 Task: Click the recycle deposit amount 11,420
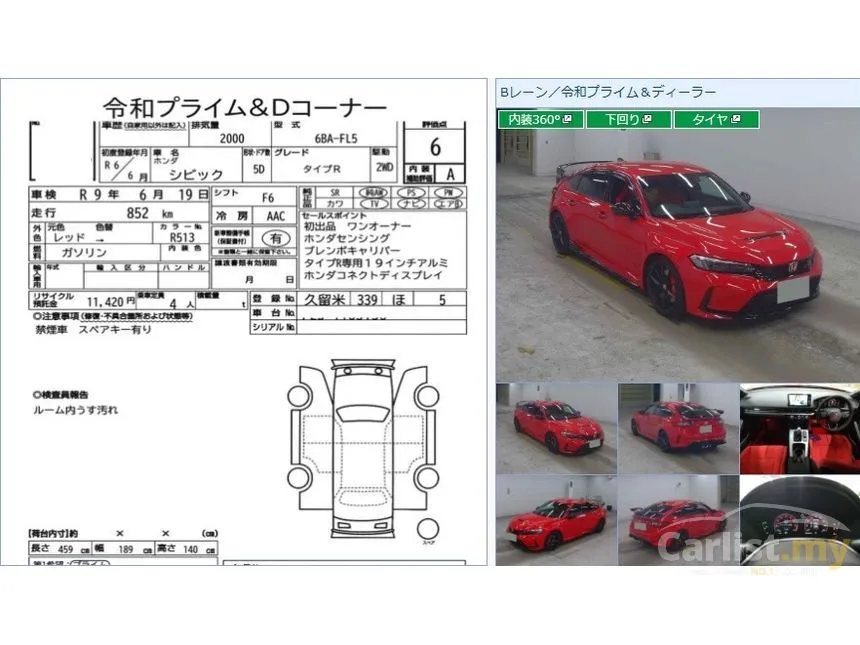pyautogui.click(x=105, y=302)
